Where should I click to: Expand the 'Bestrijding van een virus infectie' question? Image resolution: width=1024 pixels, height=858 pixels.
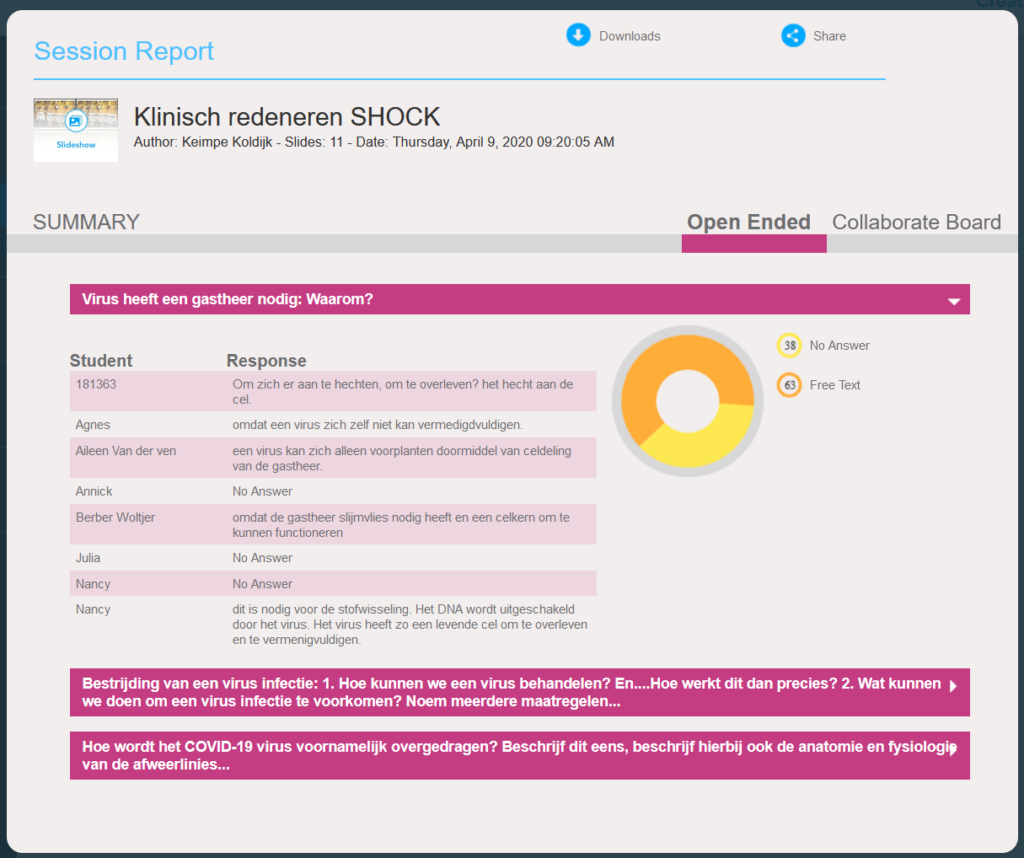click(x=952, y=686)
